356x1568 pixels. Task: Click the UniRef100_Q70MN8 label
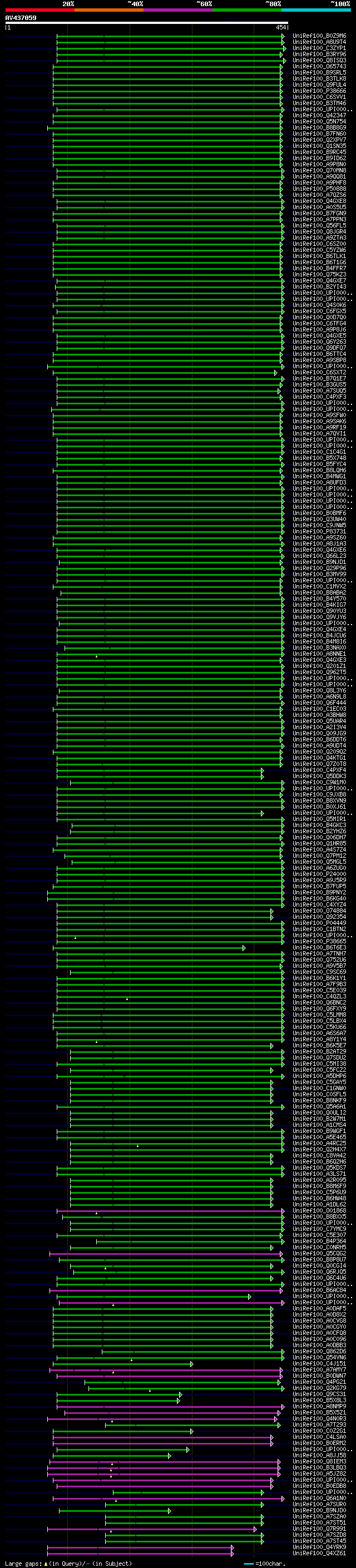point(319,170)
